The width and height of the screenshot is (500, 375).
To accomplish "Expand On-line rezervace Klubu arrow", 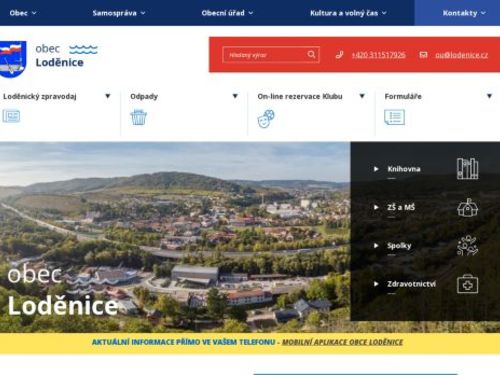I will 362,96.
